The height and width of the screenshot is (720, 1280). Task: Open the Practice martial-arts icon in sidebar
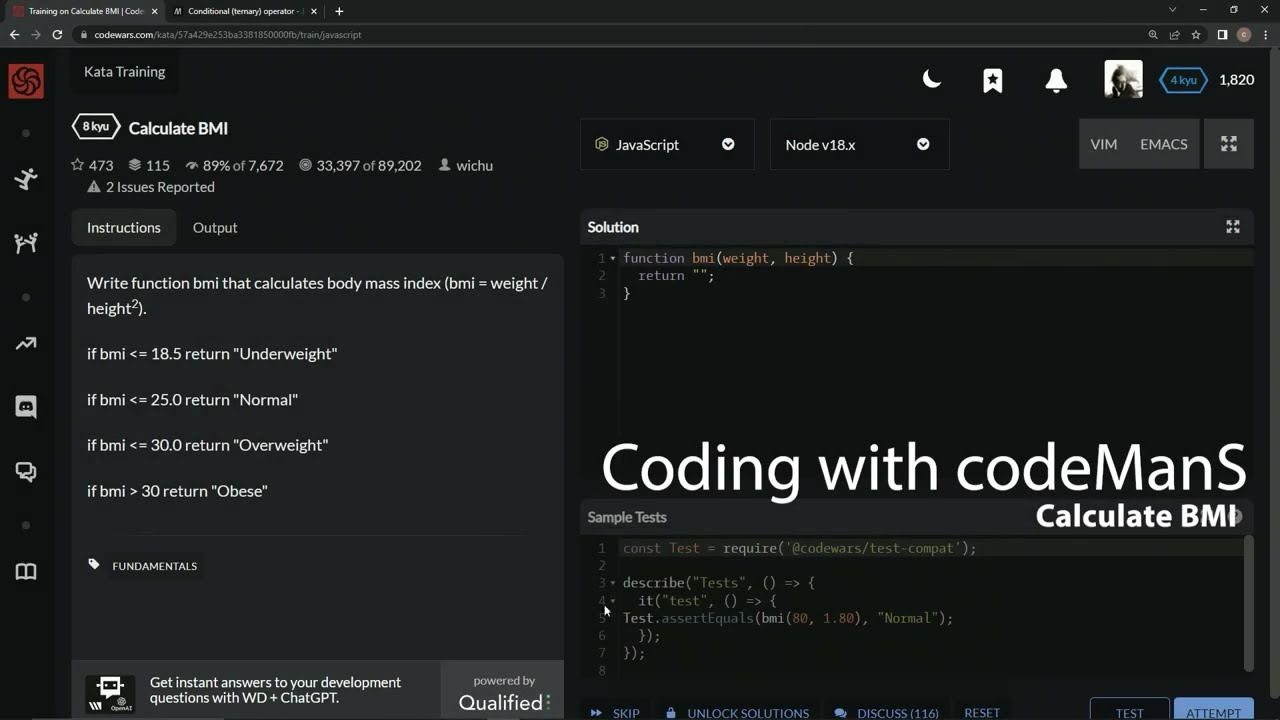(26, 179)
